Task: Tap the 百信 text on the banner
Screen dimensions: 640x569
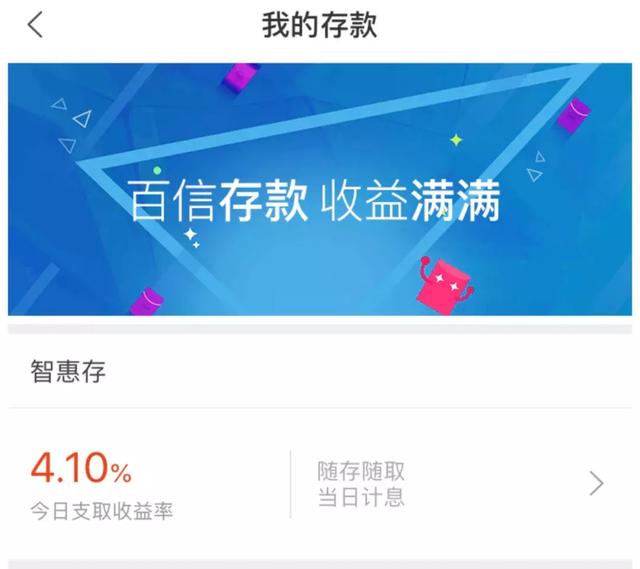Action: click(x=172, y=201)
